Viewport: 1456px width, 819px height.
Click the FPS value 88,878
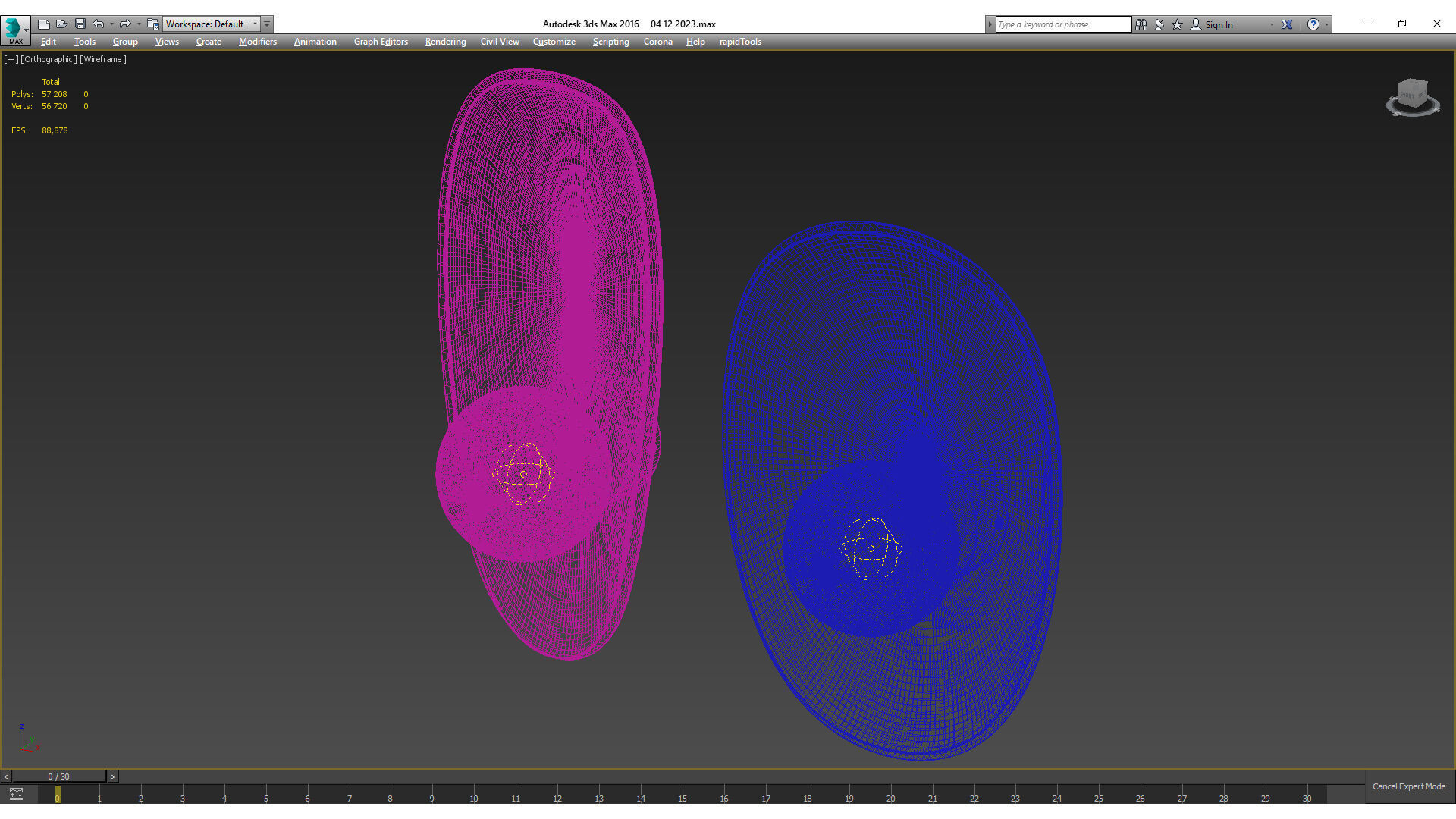click(55, 130)
